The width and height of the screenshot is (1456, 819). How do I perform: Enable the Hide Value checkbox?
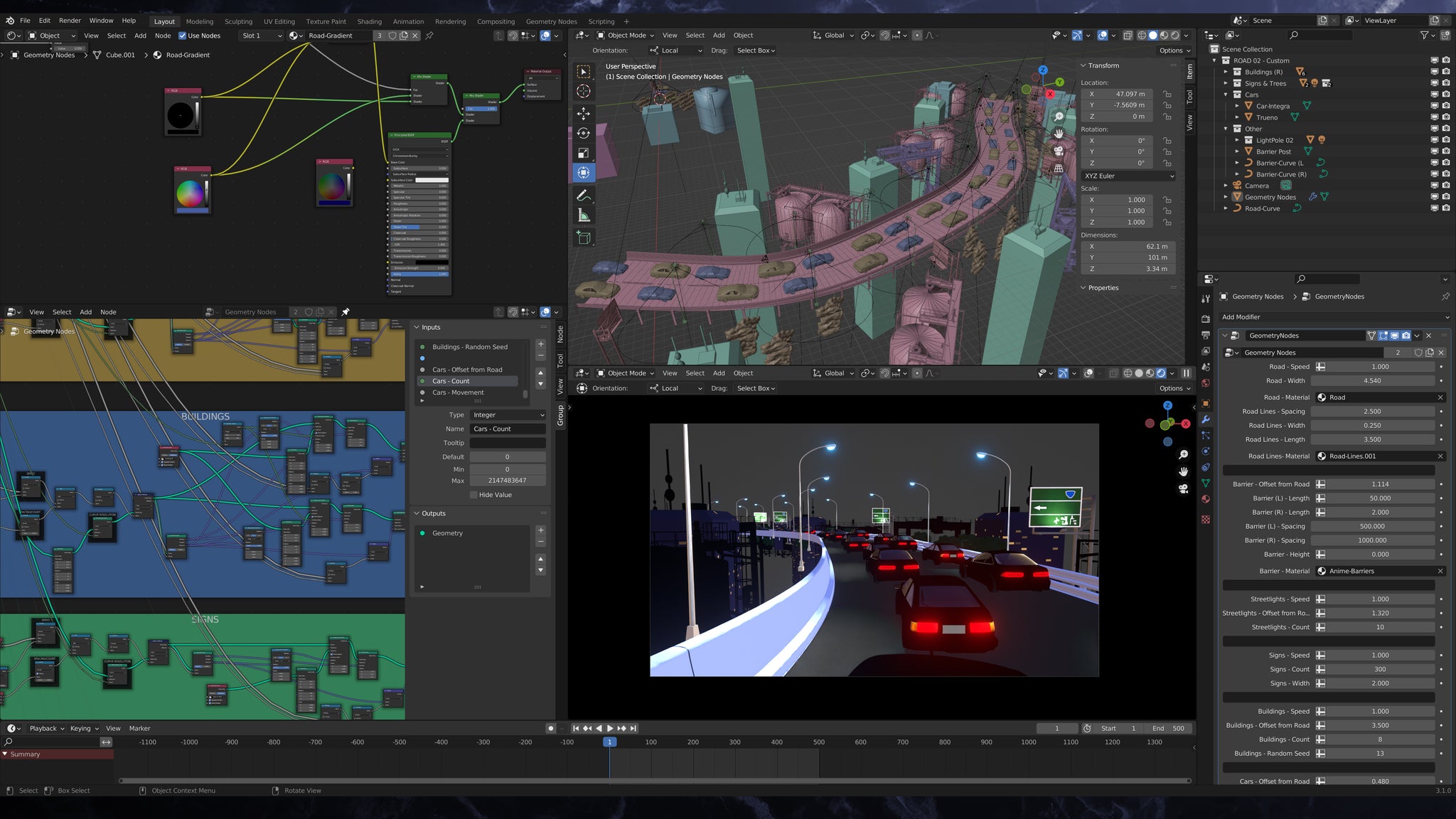point(473,494)
